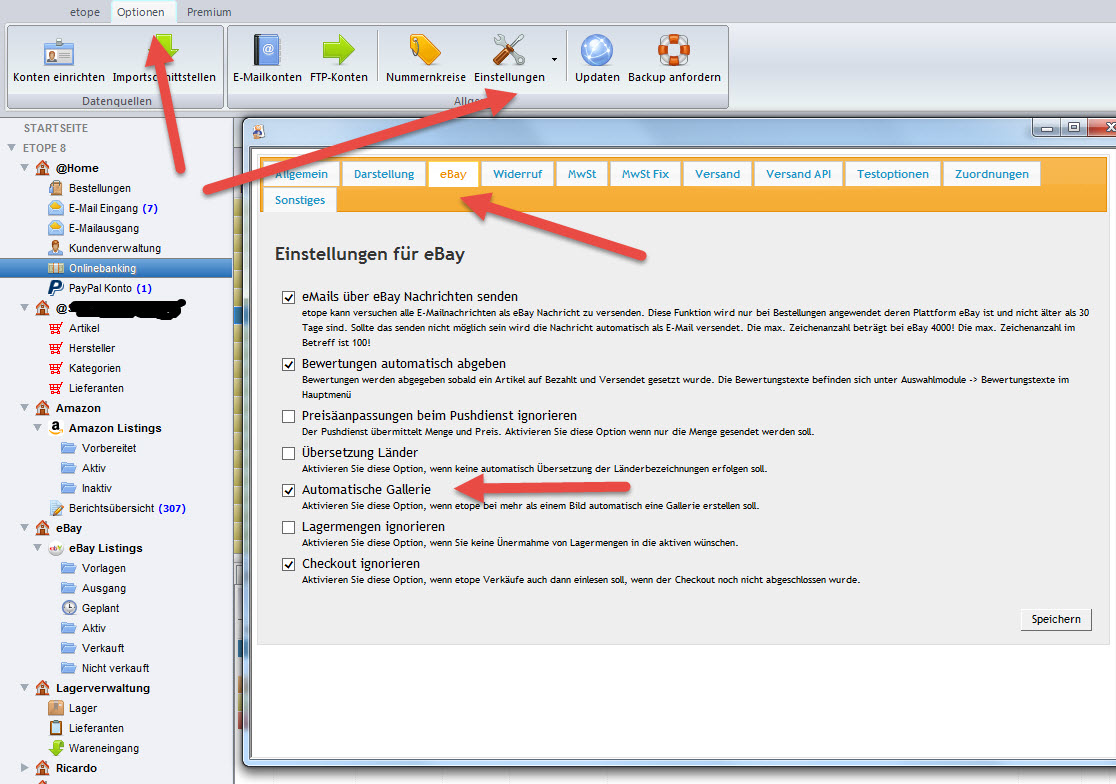Viewport: 1116px width, 784px height.
Task: Click the Onlinebanking icon
Action: click(x=56, y=267)
